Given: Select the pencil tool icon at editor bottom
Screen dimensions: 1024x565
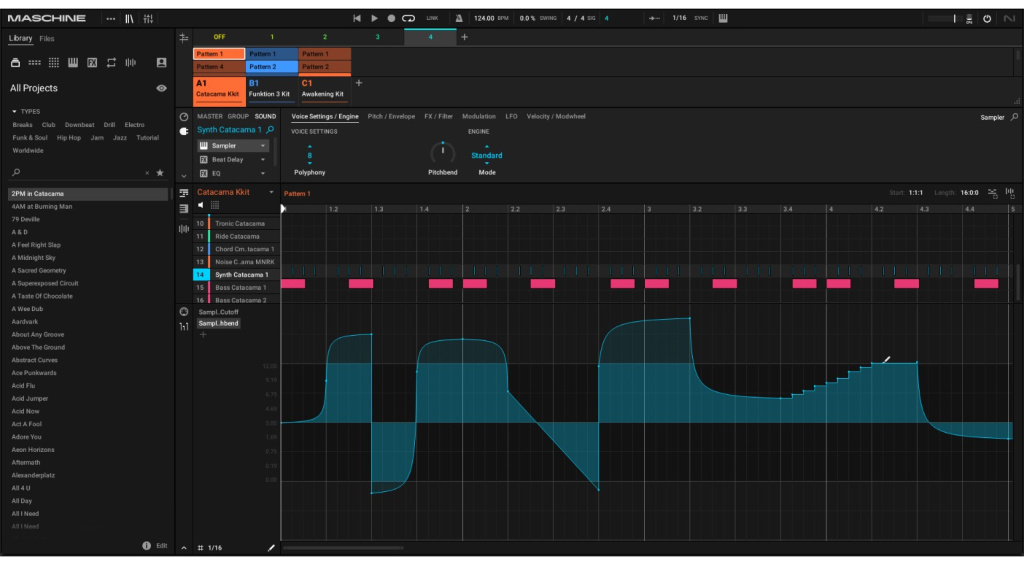Looking at the screenshot, I should click(x=271, y=548).
